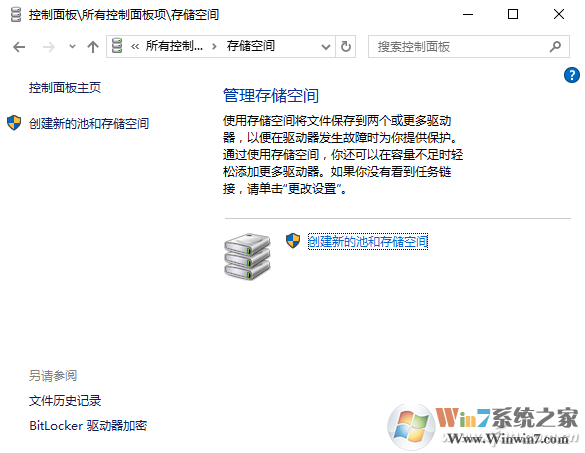Click the Forward navigation arrow

[x=49, y=47]
